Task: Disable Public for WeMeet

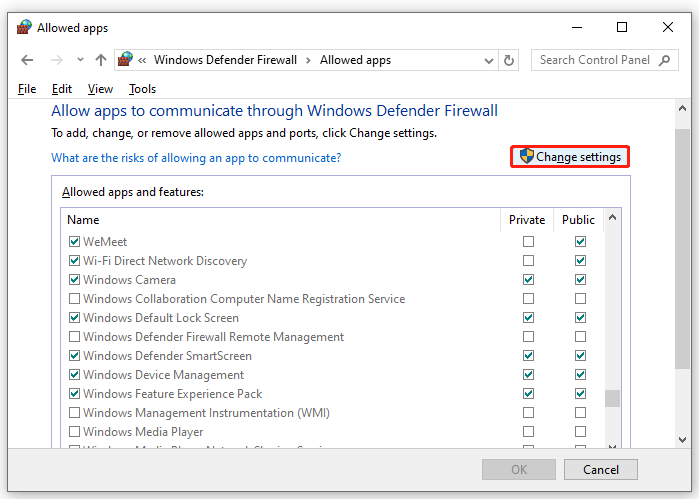Action: point(580,242)
